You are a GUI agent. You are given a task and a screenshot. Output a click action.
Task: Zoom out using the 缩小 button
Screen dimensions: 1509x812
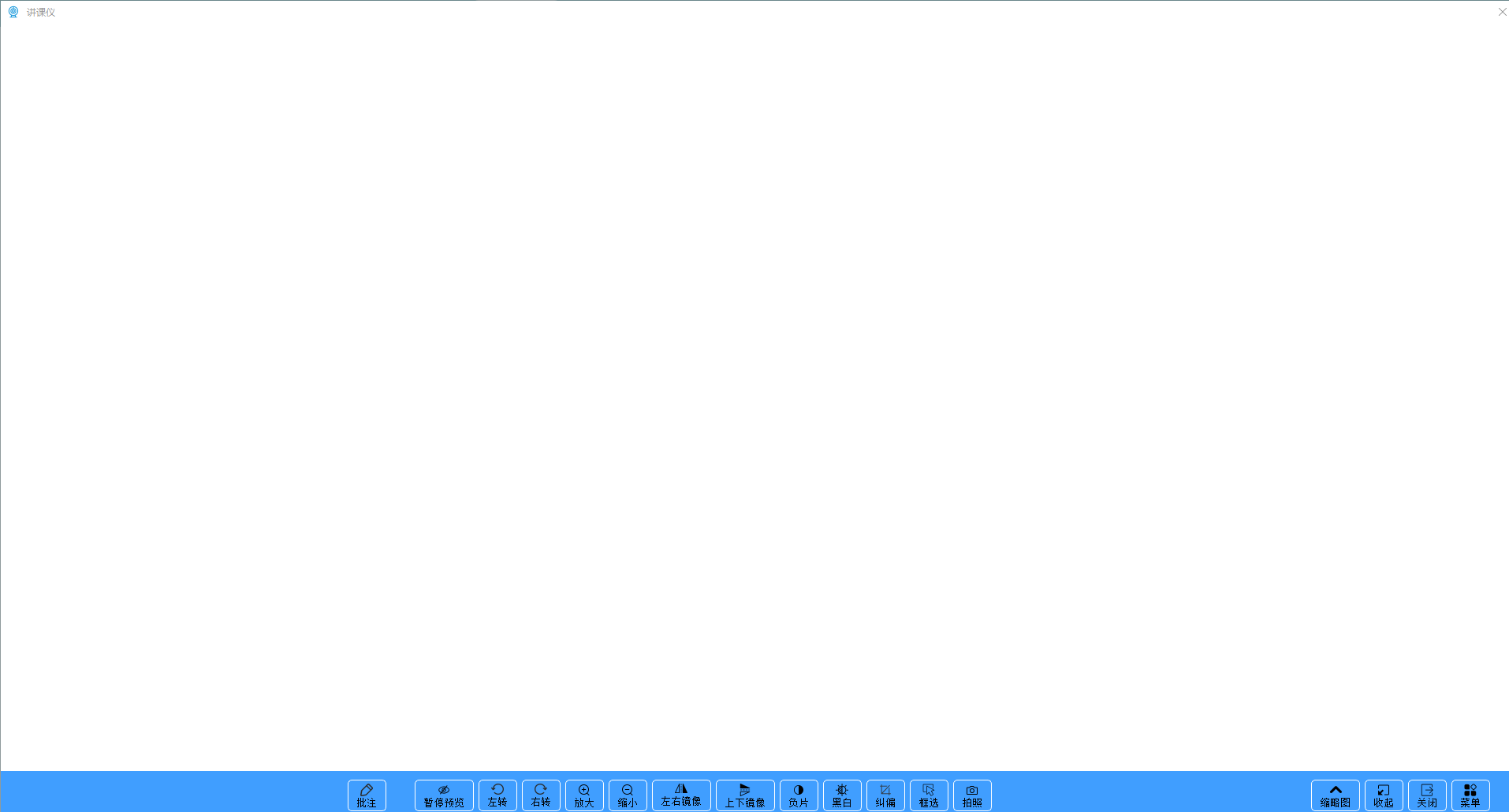[x=628, y=795]
